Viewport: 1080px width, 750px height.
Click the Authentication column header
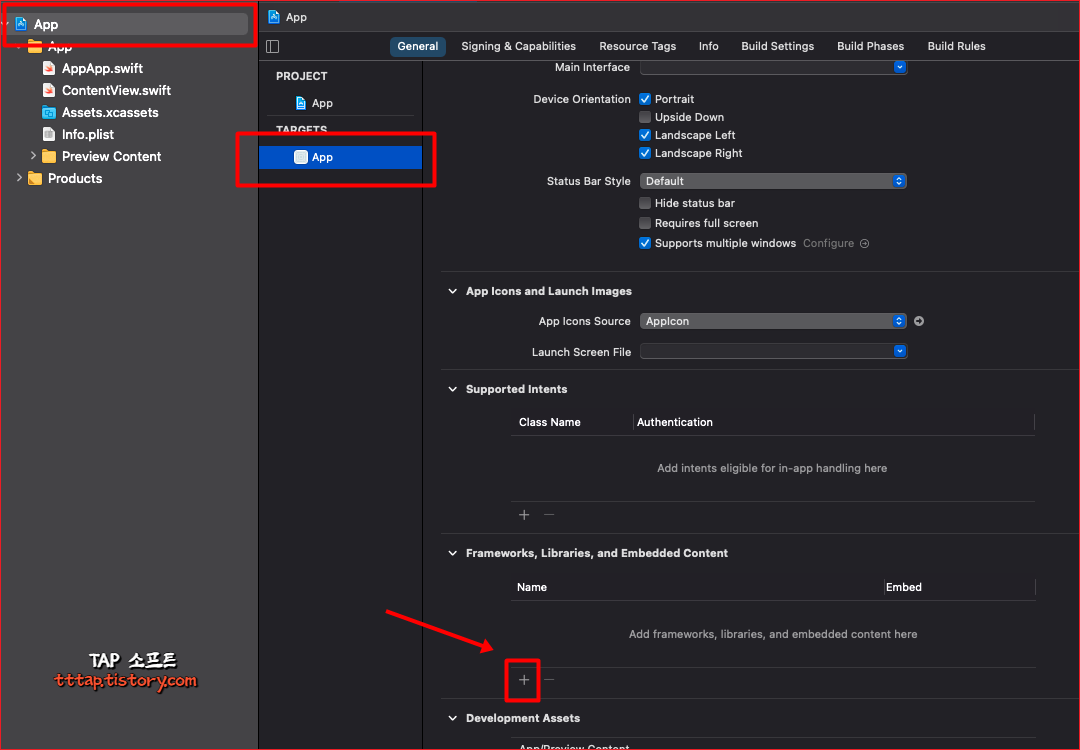[x=674, y=422]
